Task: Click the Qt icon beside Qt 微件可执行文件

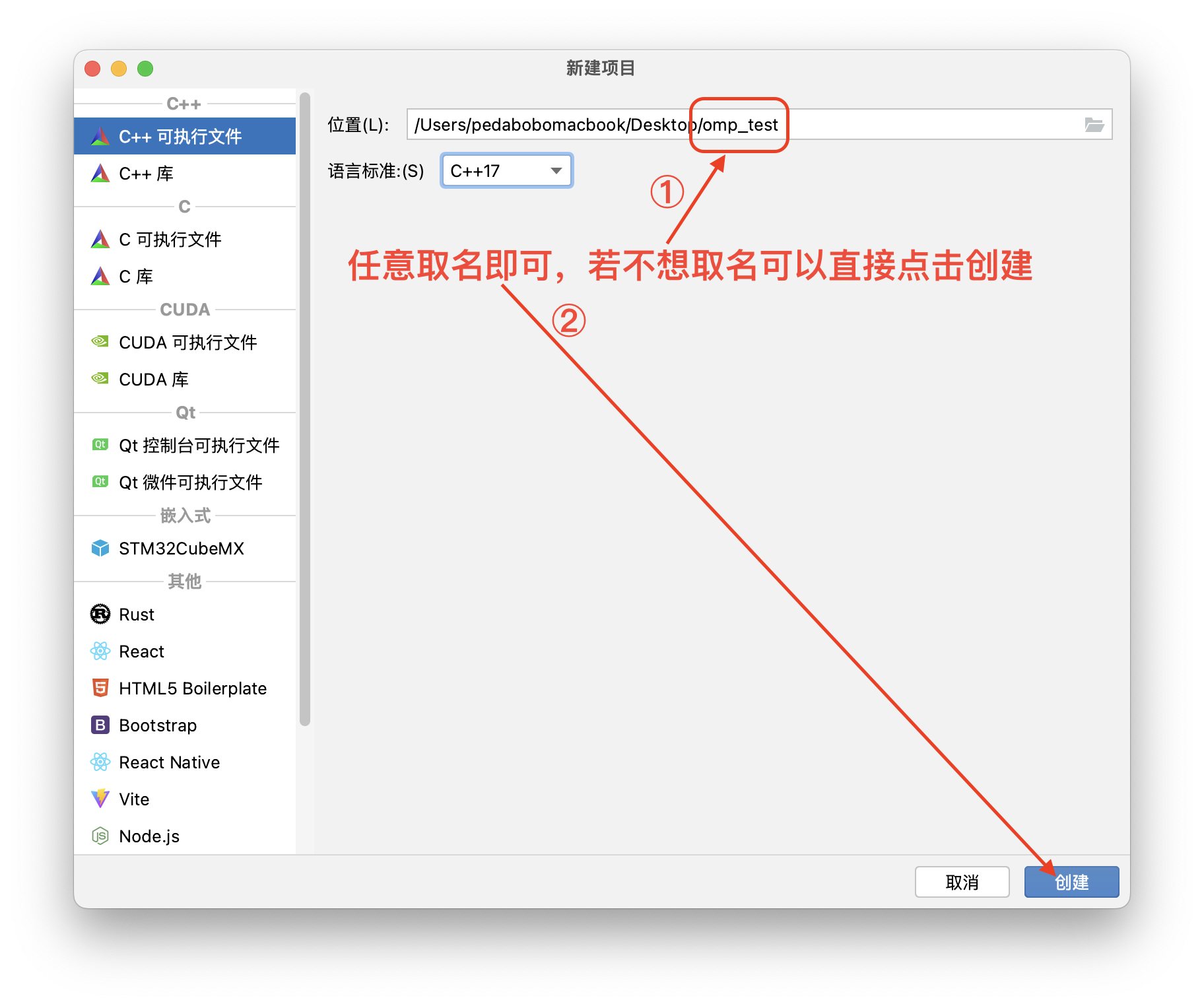Action: coord(100,481)
